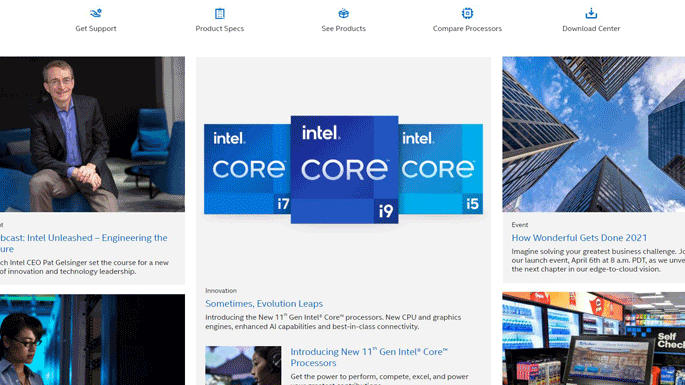Click the Download Center arrow icon
The width and height of the screenshot is (685, 385).
[x=591, y=14]
